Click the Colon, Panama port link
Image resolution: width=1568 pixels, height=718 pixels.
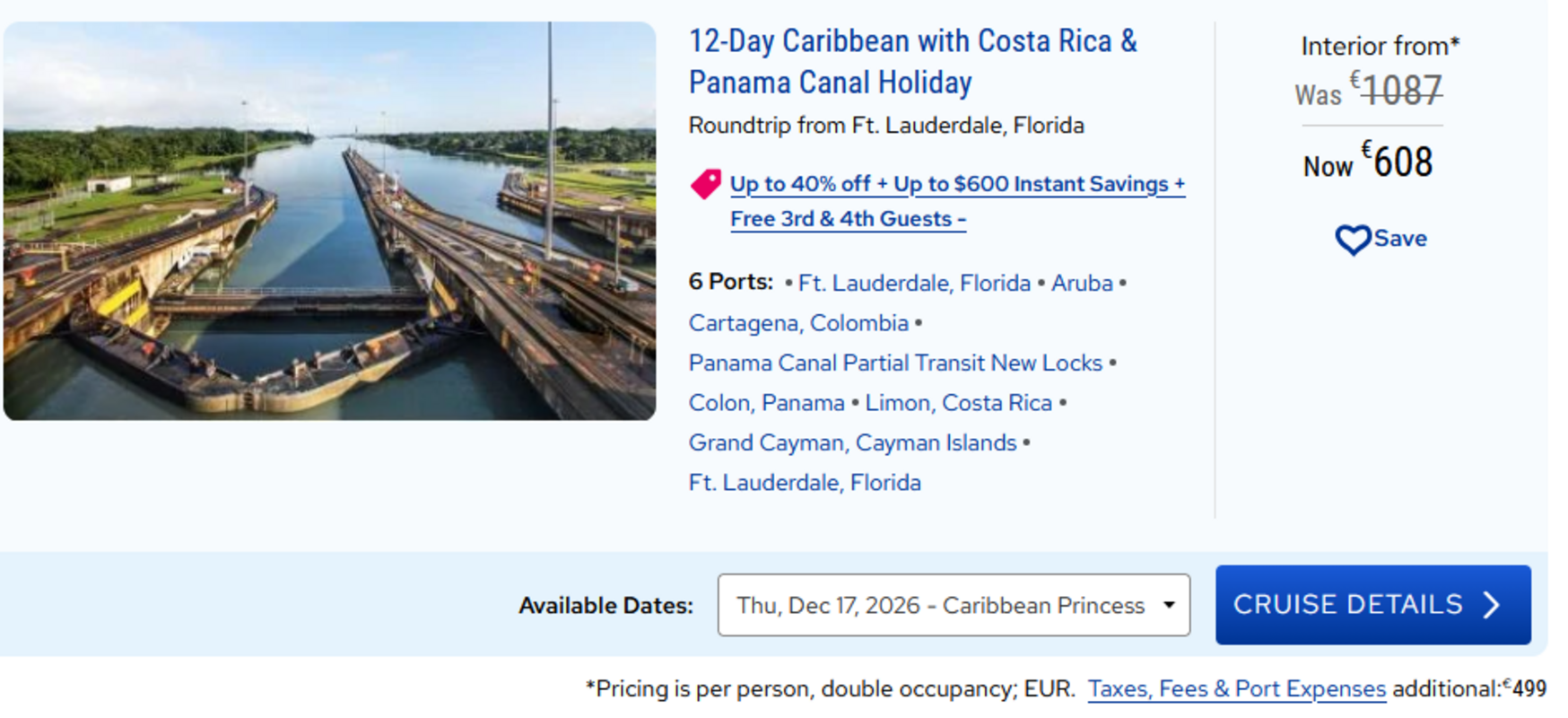click(766, 403)
